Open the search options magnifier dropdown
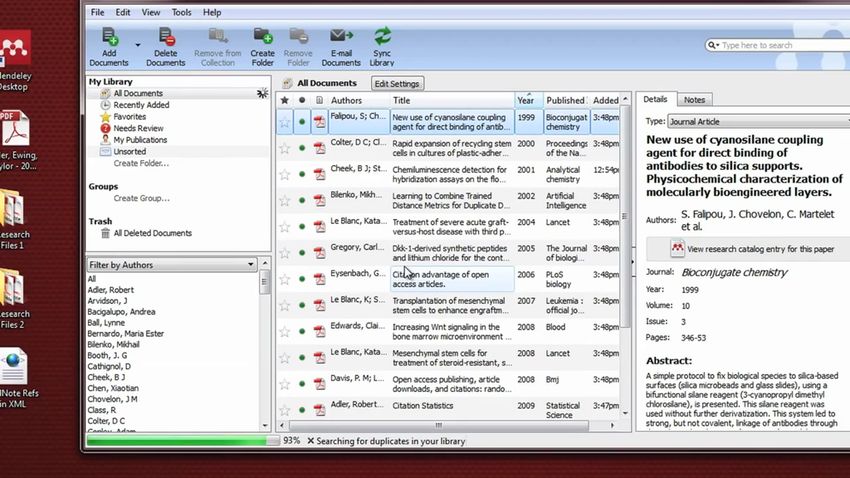 [713, 45]
